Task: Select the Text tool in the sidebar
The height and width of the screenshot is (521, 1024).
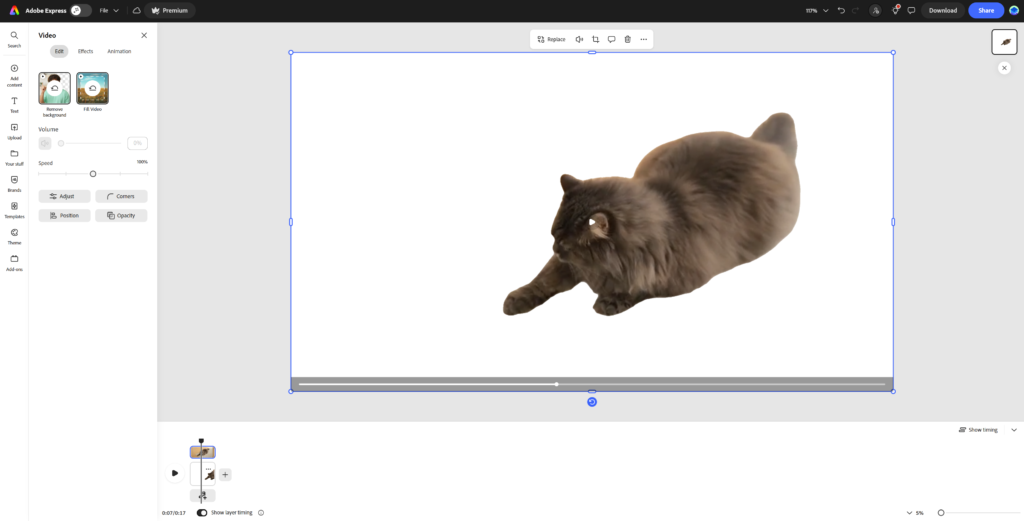Action: pos(14,103)
